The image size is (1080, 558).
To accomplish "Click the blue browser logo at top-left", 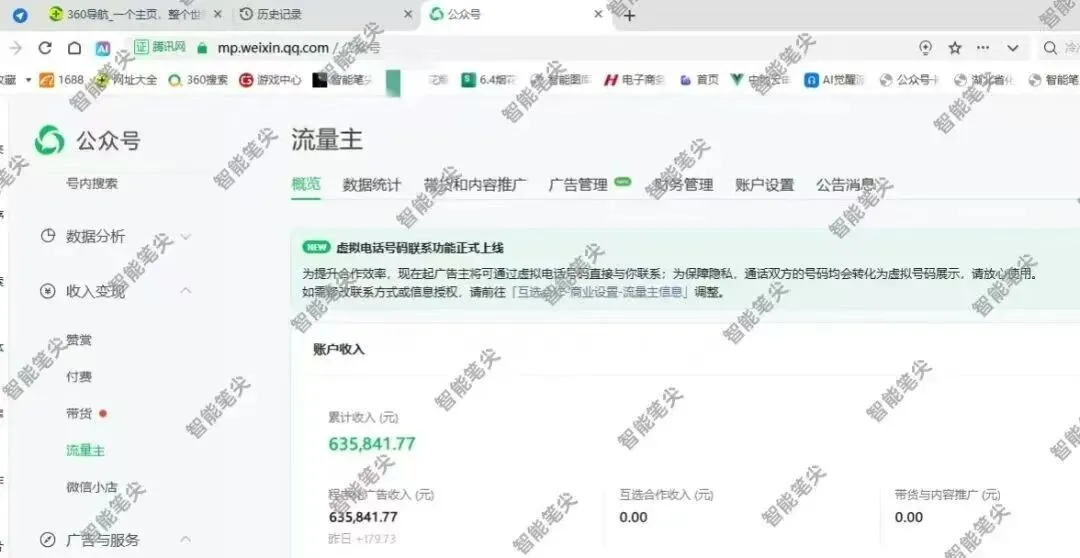I will [20, 15].
